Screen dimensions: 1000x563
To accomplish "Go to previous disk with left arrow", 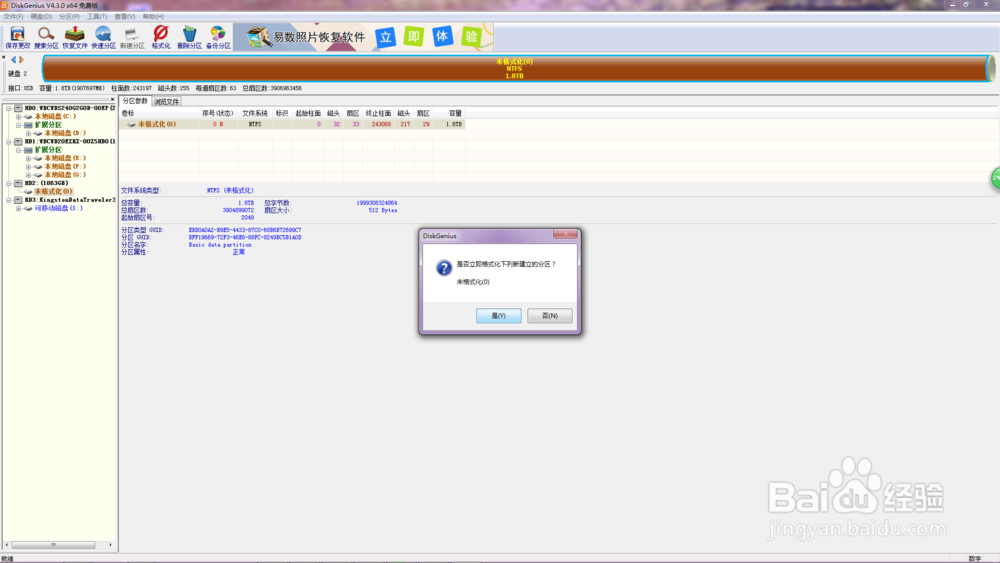I will pos(13,59).
